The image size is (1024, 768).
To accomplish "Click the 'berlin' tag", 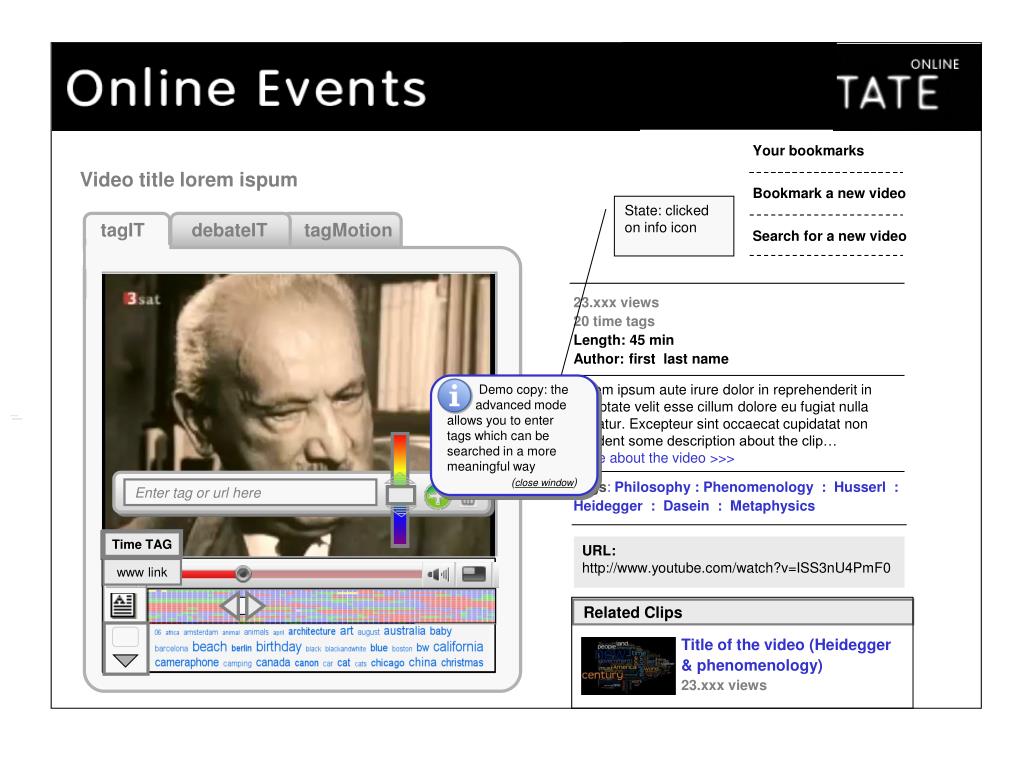I will [241, 648].
